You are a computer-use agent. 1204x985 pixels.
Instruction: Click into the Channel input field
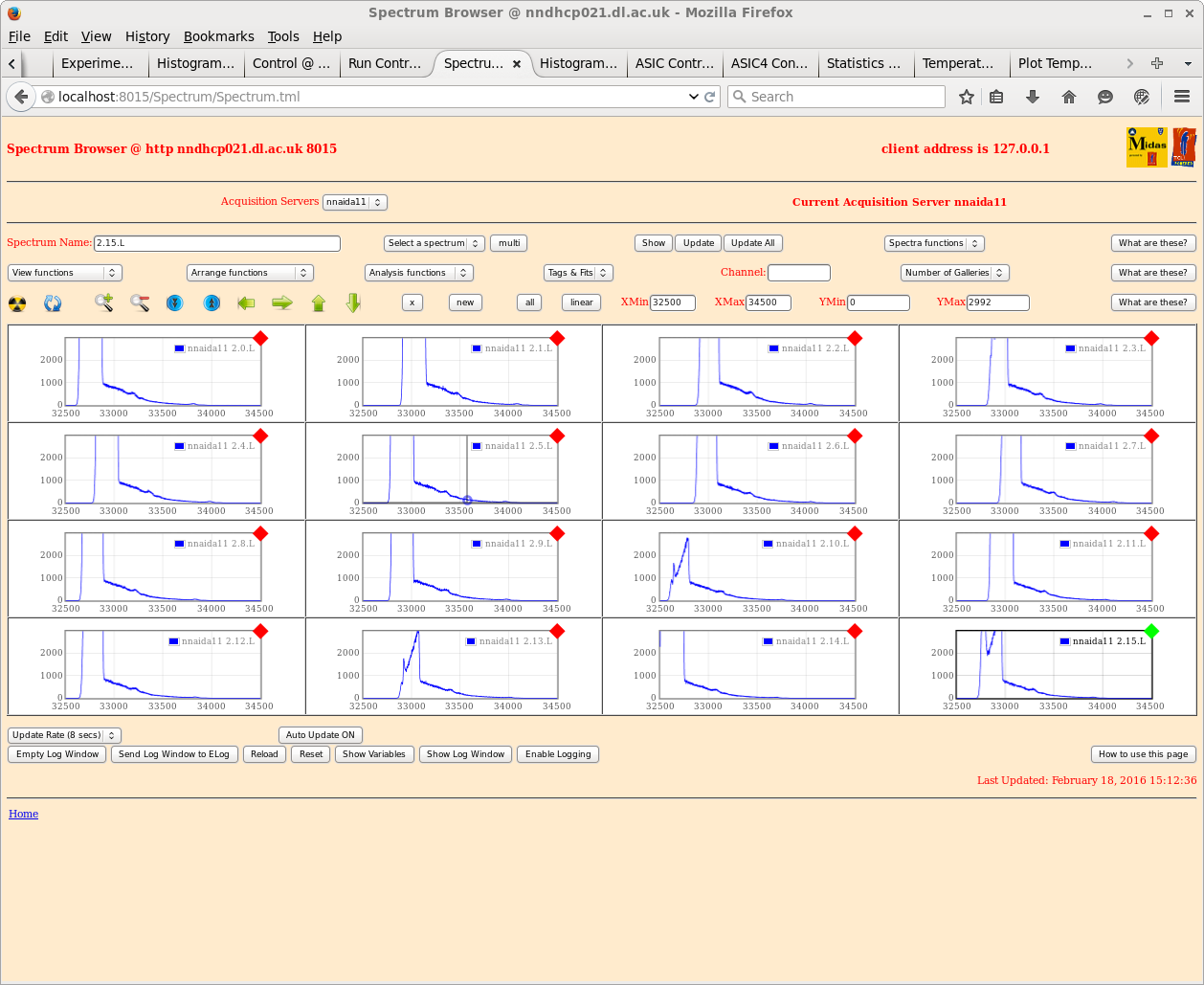click(x=798, y=273)
